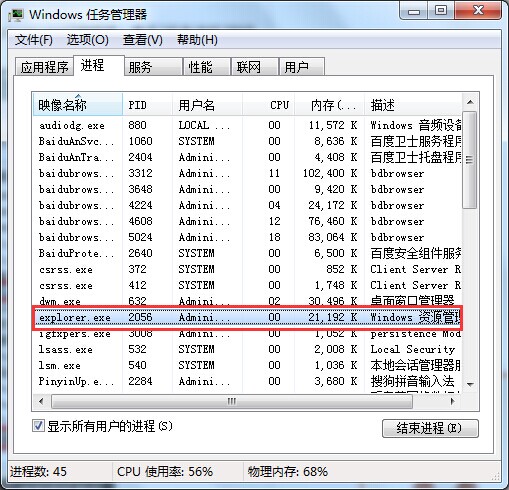Maximize the Task Manager window

pyautogui.click(x=441, y=11)
